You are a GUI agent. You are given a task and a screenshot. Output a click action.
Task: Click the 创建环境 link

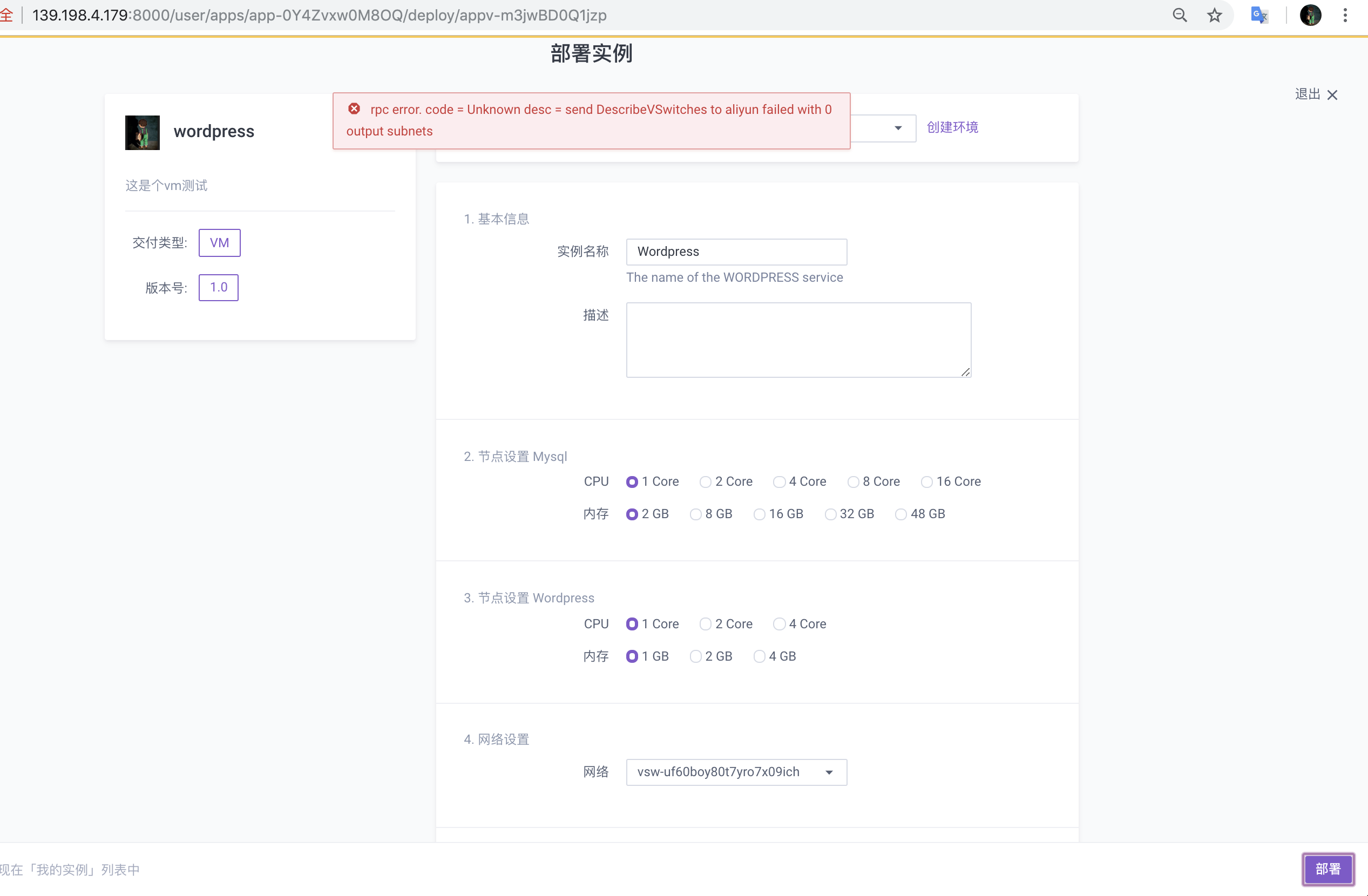point(952,127)
